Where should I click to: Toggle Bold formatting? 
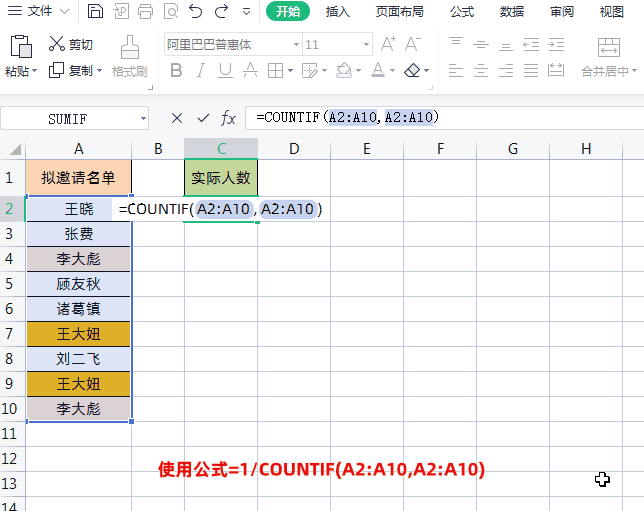[x=176, y=70]
